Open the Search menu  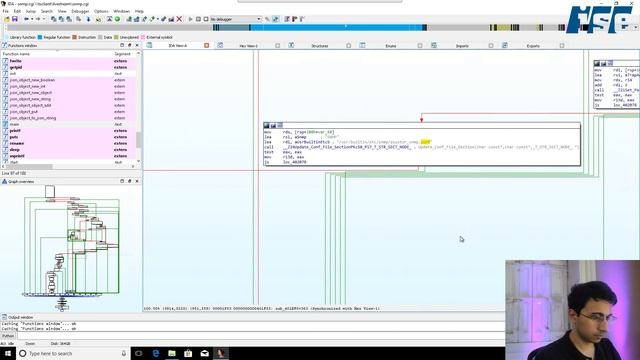tap(47, 11)
